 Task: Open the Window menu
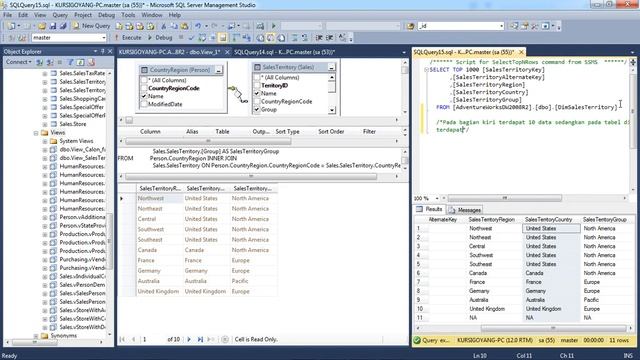tap(152, 15)
